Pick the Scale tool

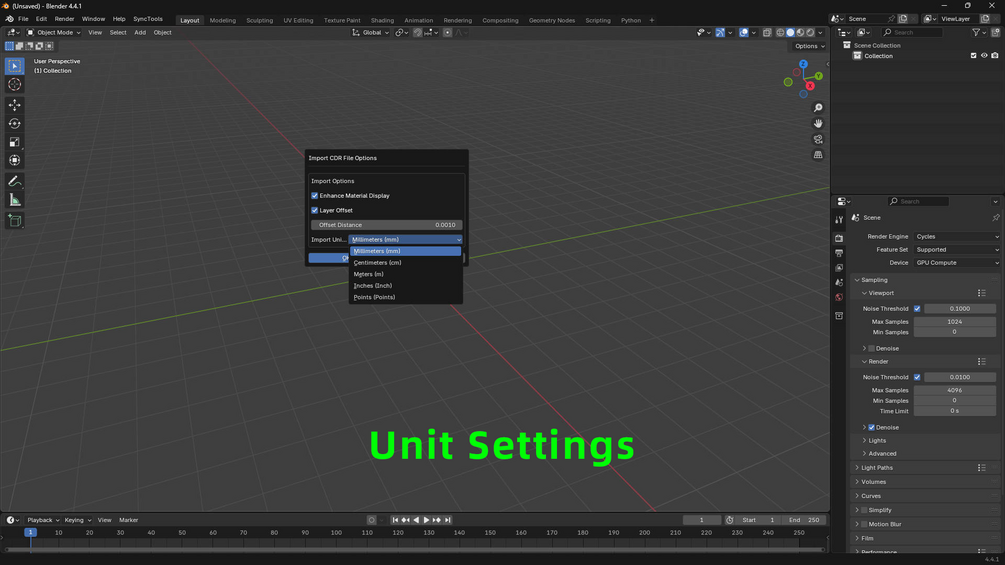14,142
